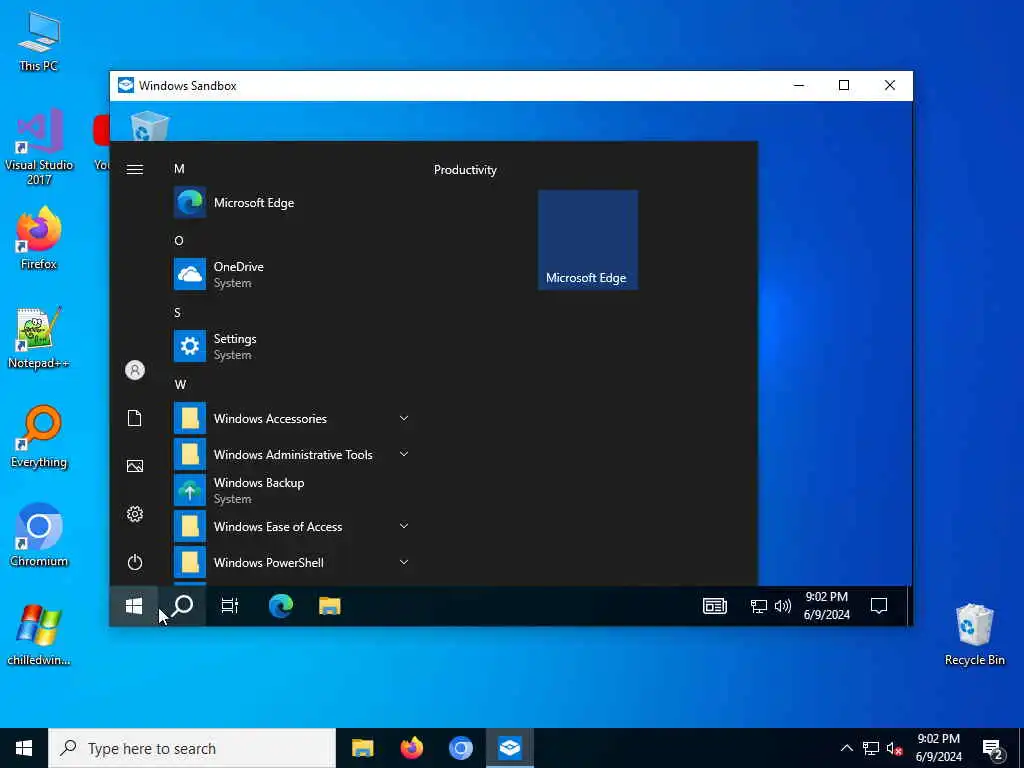Select the Firefox desktop shortcut
Viewport: 1024px width, 768px height.
(x=39, y=238)
